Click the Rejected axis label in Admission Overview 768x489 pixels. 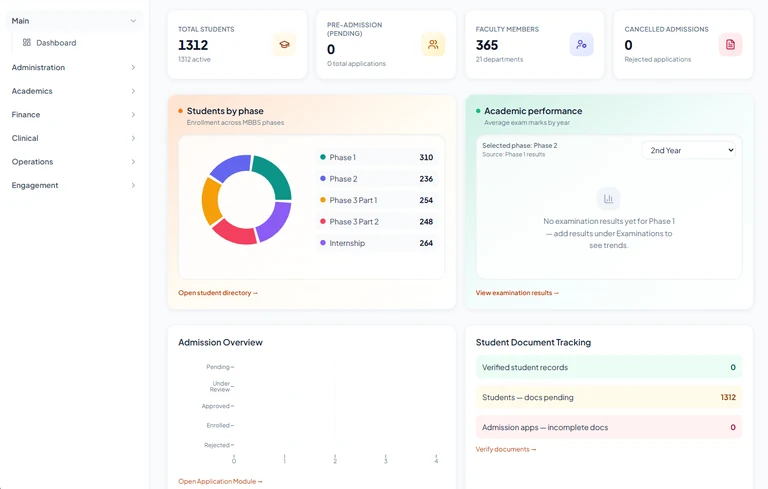[217, 445]
